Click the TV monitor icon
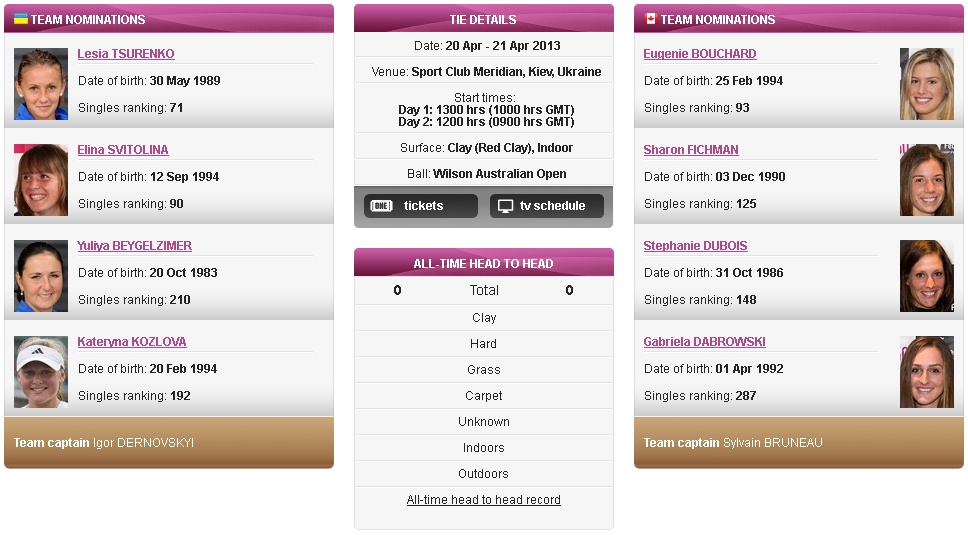Image resolution: width=968 pixels, height=535 pixels. coord(506,206)
